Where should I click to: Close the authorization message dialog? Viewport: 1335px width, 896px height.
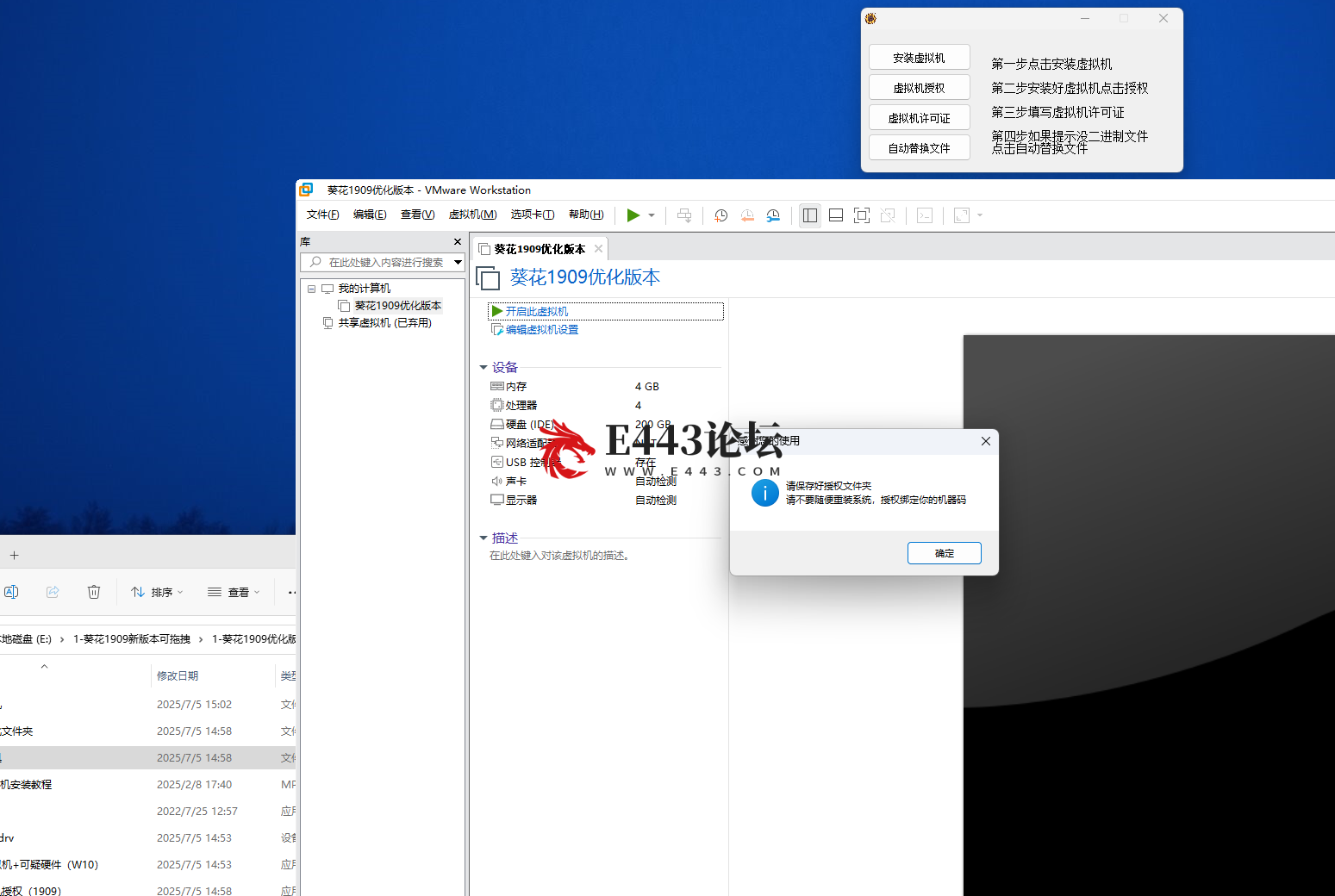click(x=986, y=441)
